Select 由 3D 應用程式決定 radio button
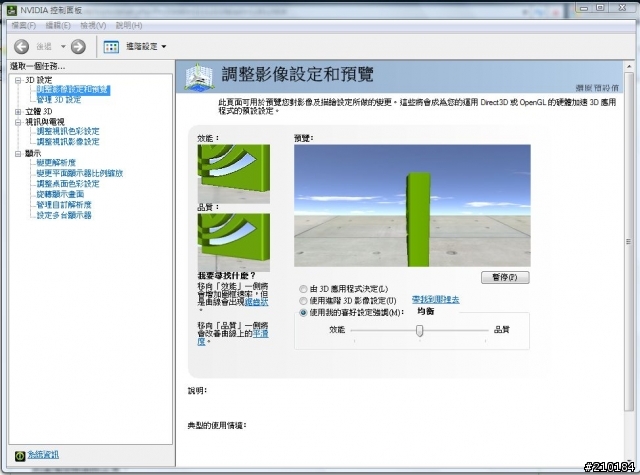The image size is (640, 475). click(303, 289)
